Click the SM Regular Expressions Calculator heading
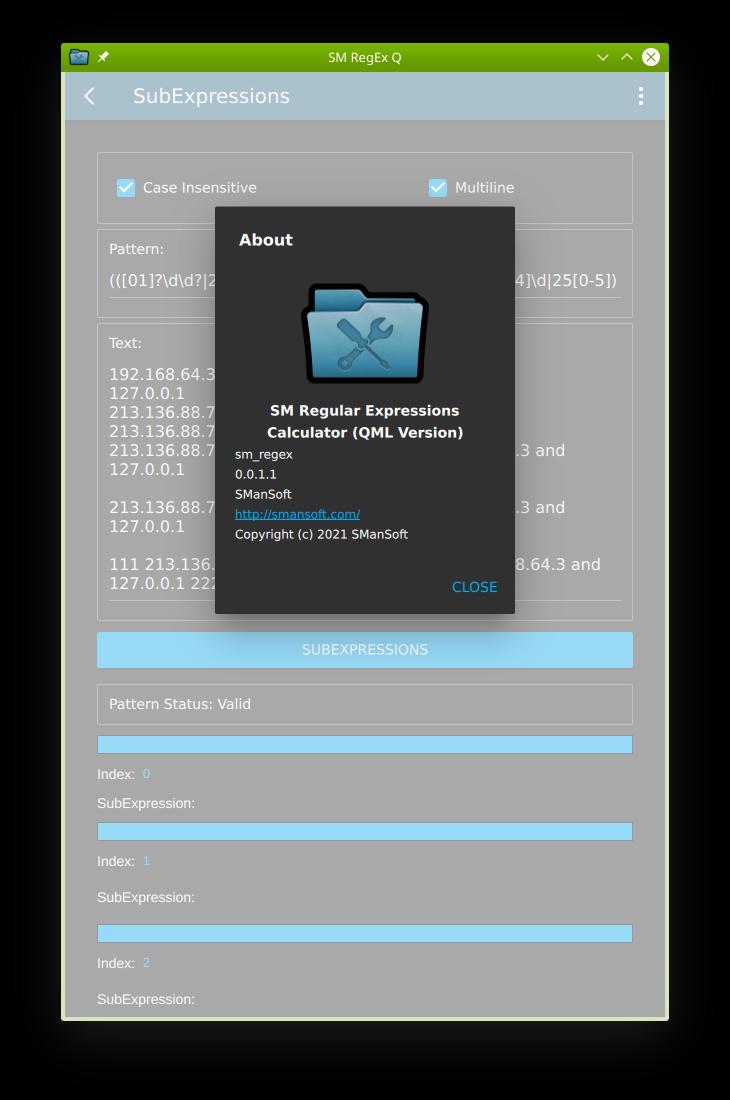Image resolution: width=730 pixels, height=1100 pixels. coord(365,422)
